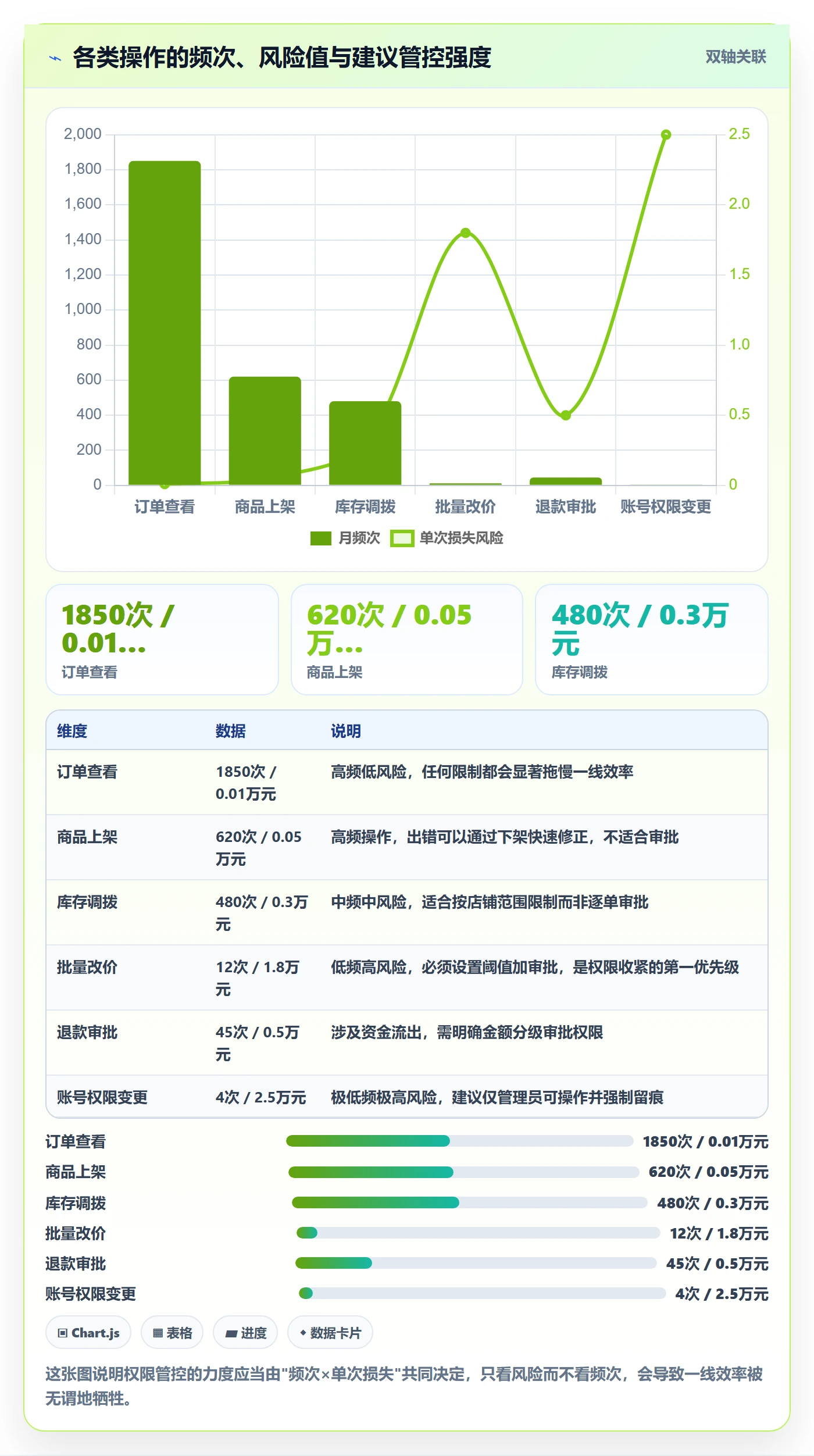
Task: Click the 双轴关联 badge in the header
Action: pyautogui.click(x=736, y=56)
